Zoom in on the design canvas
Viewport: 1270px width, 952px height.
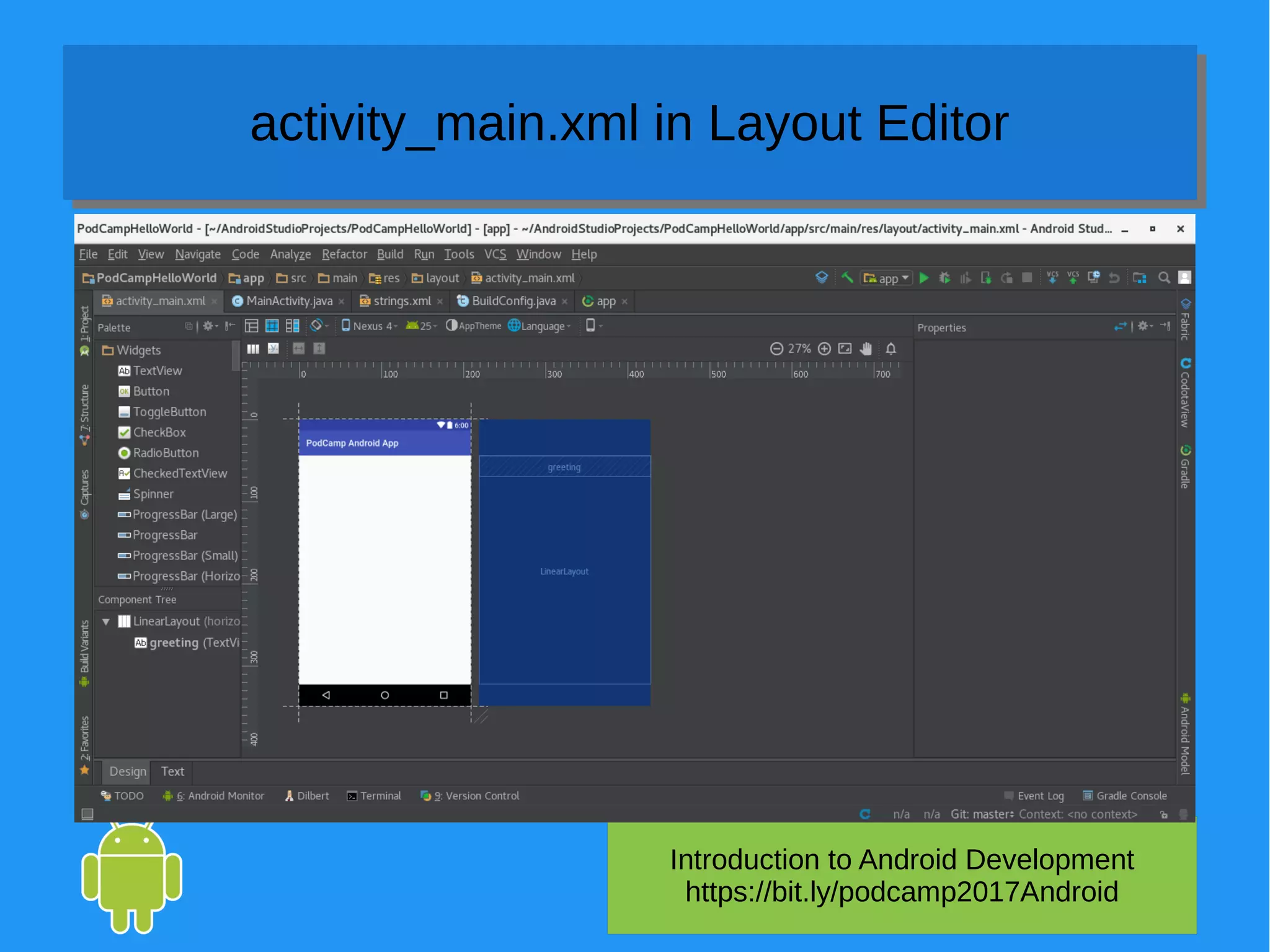pos(824,349)
